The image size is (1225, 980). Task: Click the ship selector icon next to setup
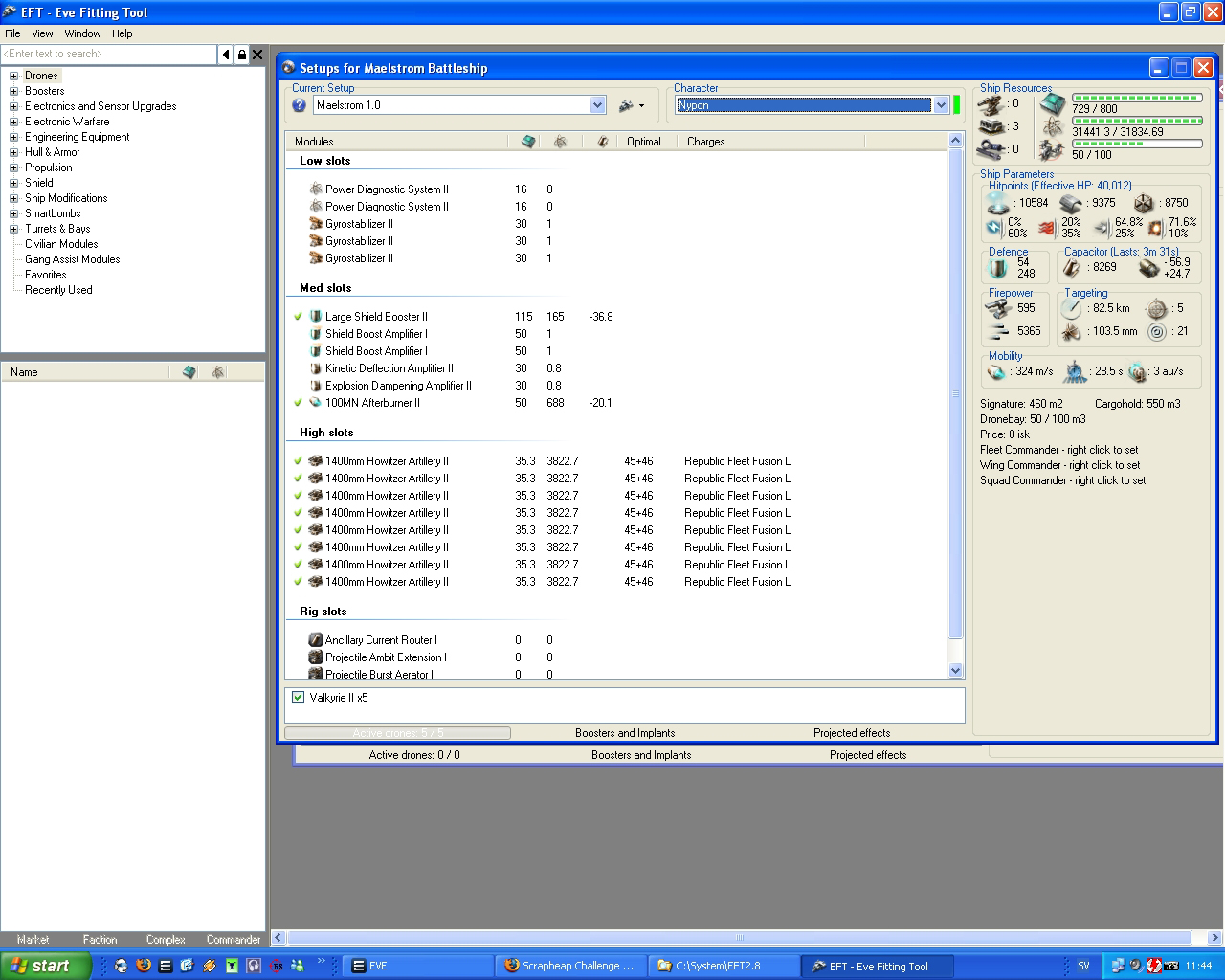click(627, 105)
